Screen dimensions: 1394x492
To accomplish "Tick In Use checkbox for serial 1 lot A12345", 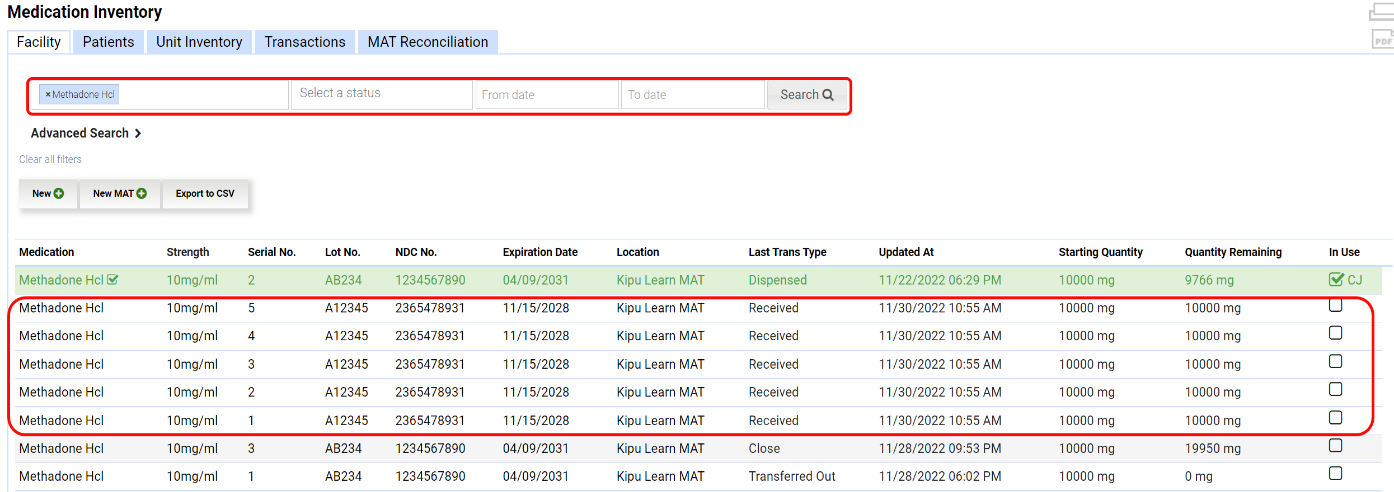I will coord(1335,418).
